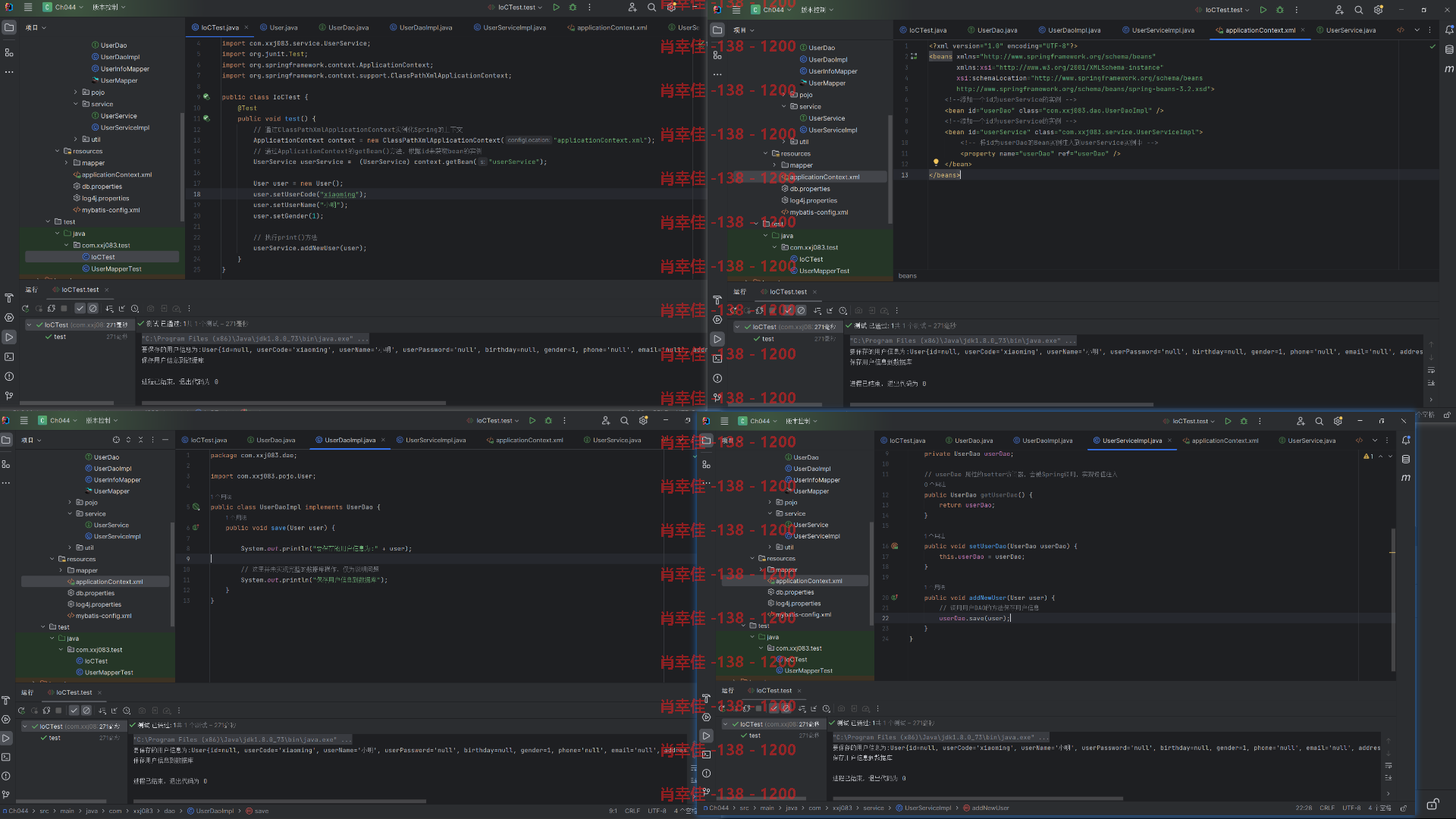Open Search Everywhere in bottom-right window

1319,421
